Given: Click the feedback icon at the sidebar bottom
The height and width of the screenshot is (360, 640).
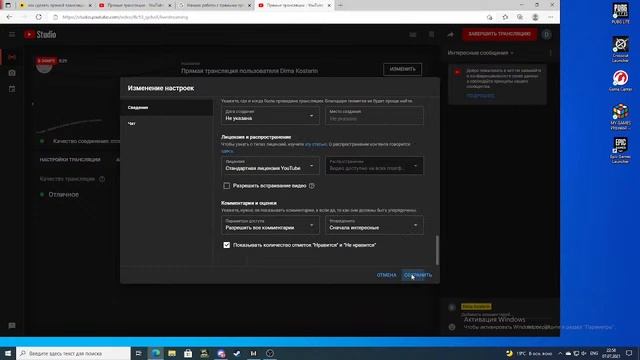Looking at the screenshot, I should [12, 326].
